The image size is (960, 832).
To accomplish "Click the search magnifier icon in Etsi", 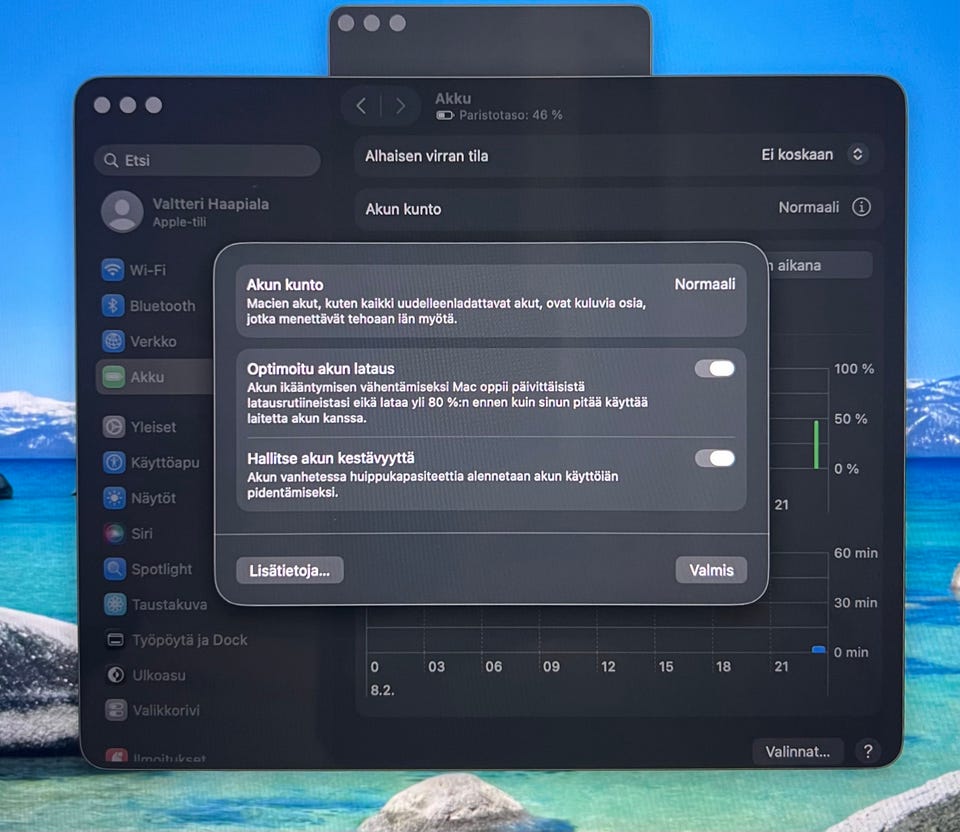I will pos(111,160).
